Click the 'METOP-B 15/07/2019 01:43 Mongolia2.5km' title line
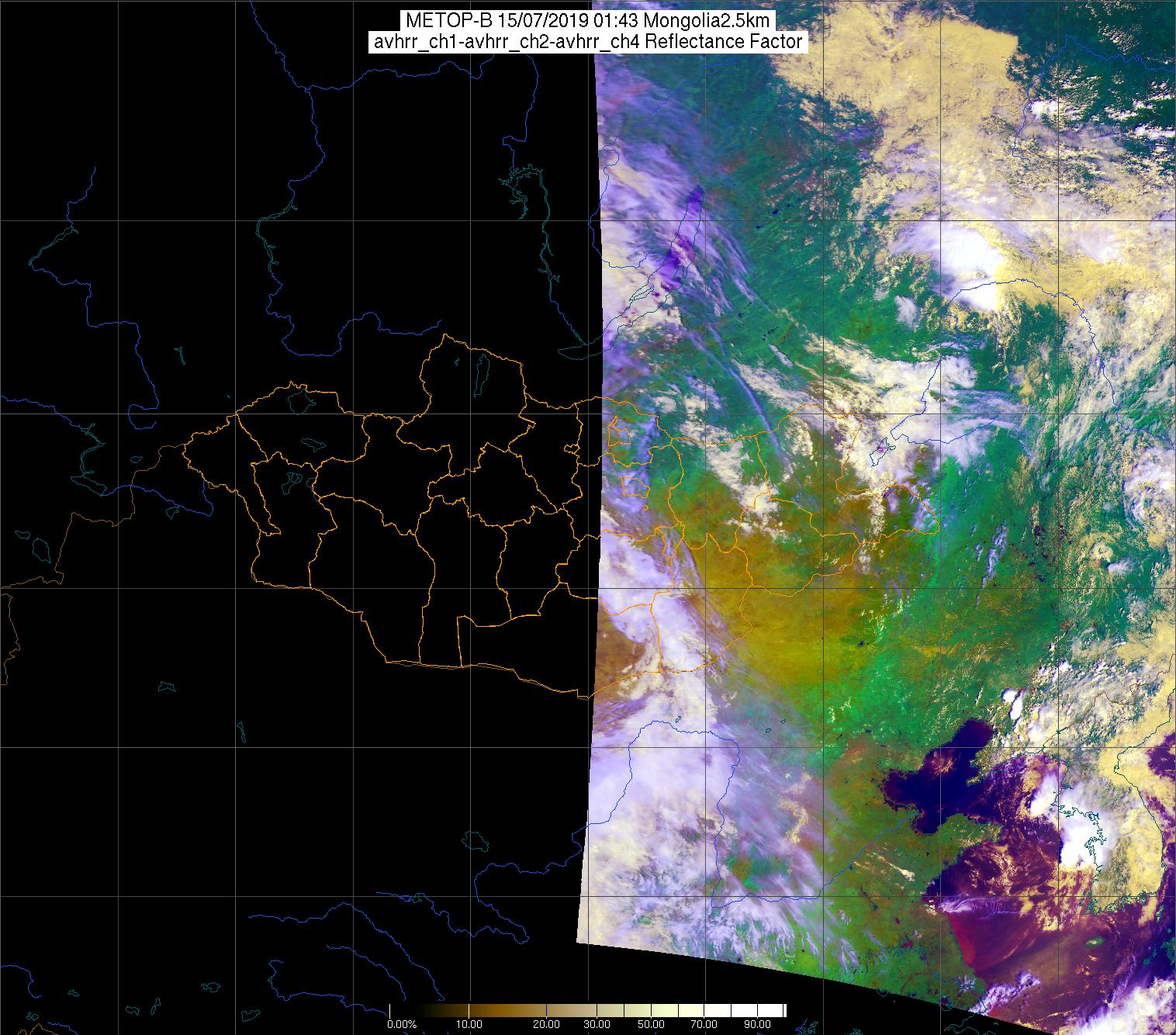The height and width of the screenshot is (1035, 1176). [587, 21]
